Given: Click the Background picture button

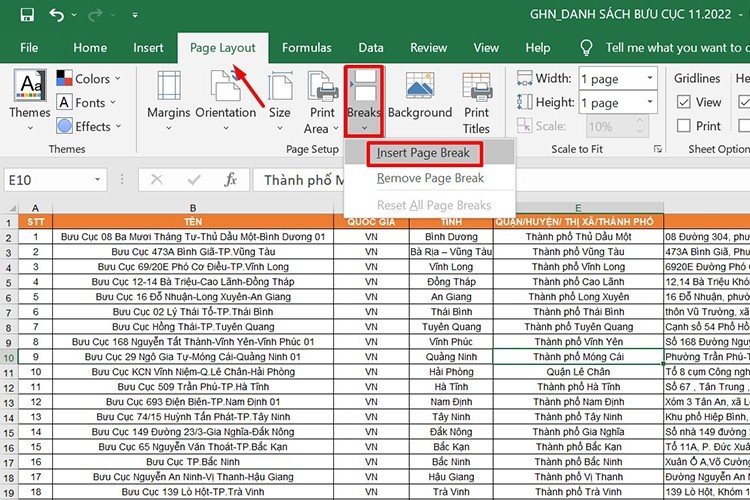Looking at the screenshot, I should [420, 96].
